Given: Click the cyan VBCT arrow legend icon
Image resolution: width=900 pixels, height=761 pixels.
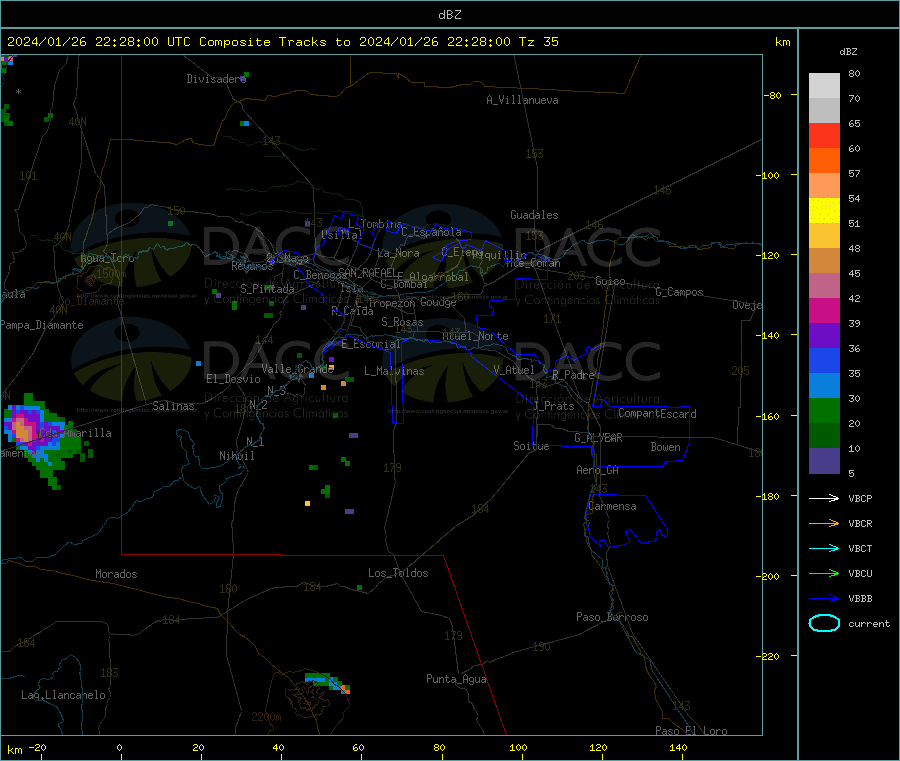Looking at the screenshot, I should pos(824,548).
